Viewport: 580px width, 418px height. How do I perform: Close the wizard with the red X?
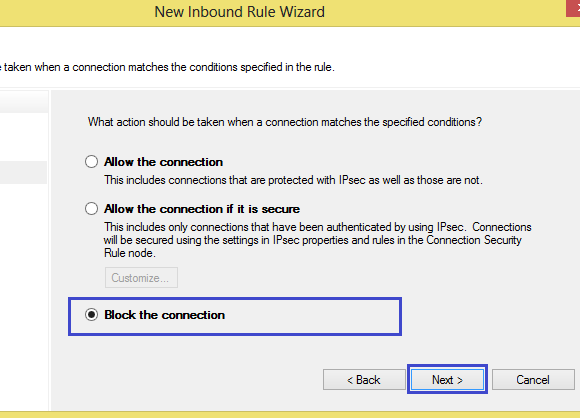tap(573, 8)
